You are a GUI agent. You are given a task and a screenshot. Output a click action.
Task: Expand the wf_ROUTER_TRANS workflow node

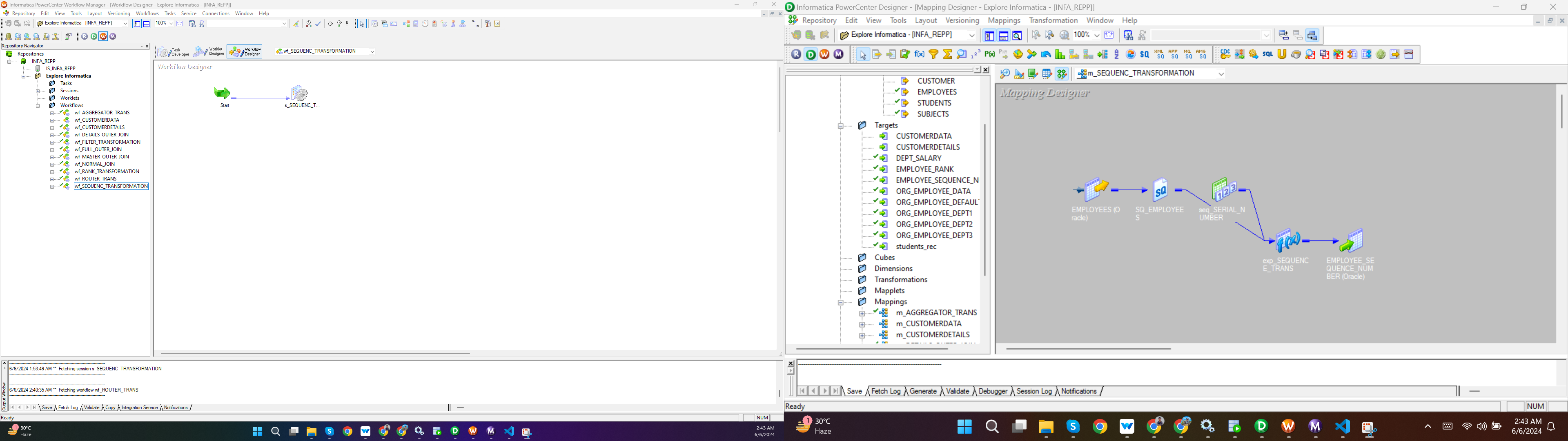(52, 179)
